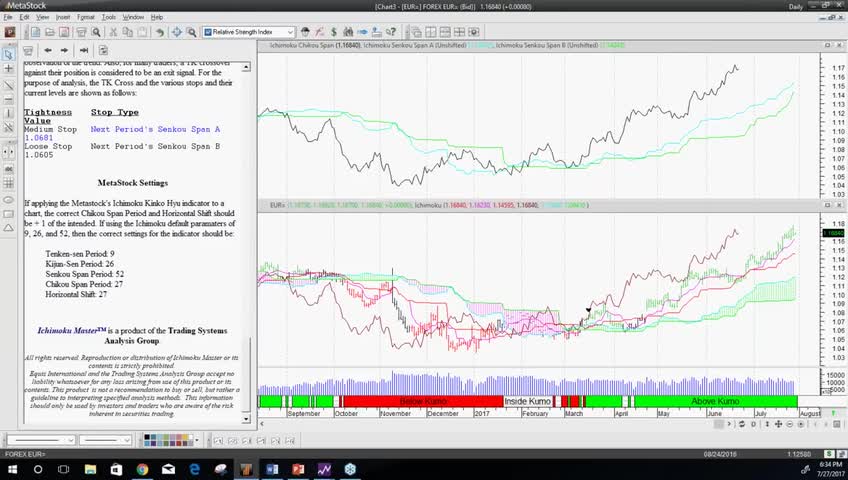Select the triangle drawing tool
848x480 pixels.
8,228
